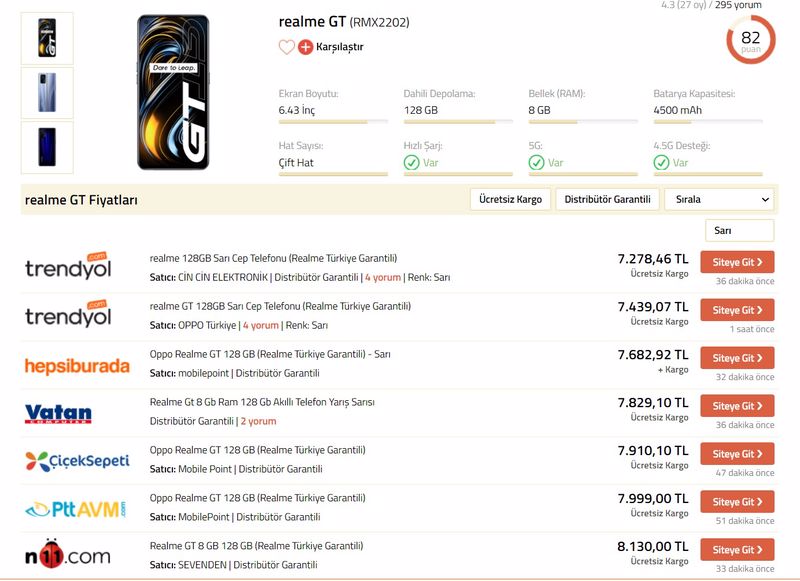Click the n11.com store logo
Screen dimensions: 800x581
(x=68, y=554)
